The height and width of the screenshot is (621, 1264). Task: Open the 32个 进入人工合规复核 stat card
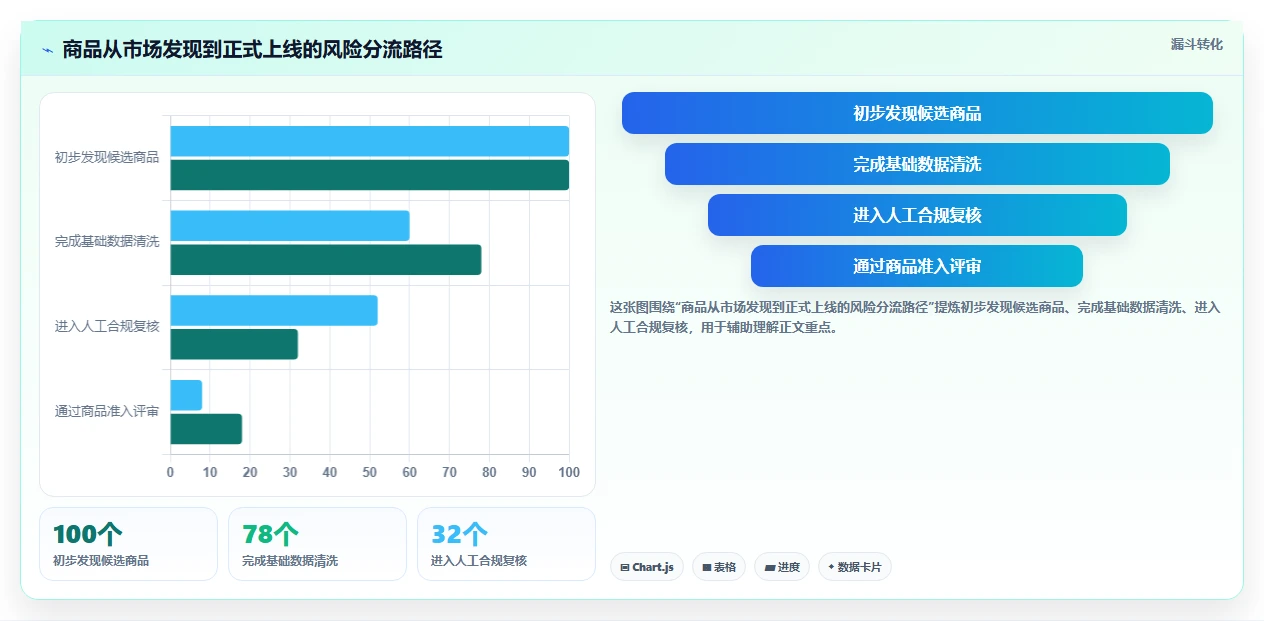[506, 544]
